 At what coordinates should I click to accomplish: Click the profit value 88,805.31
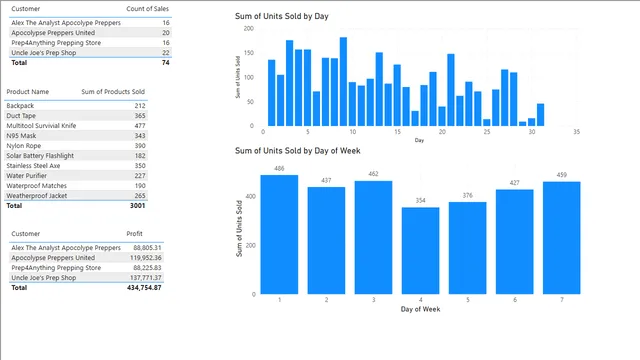point(147,248)
